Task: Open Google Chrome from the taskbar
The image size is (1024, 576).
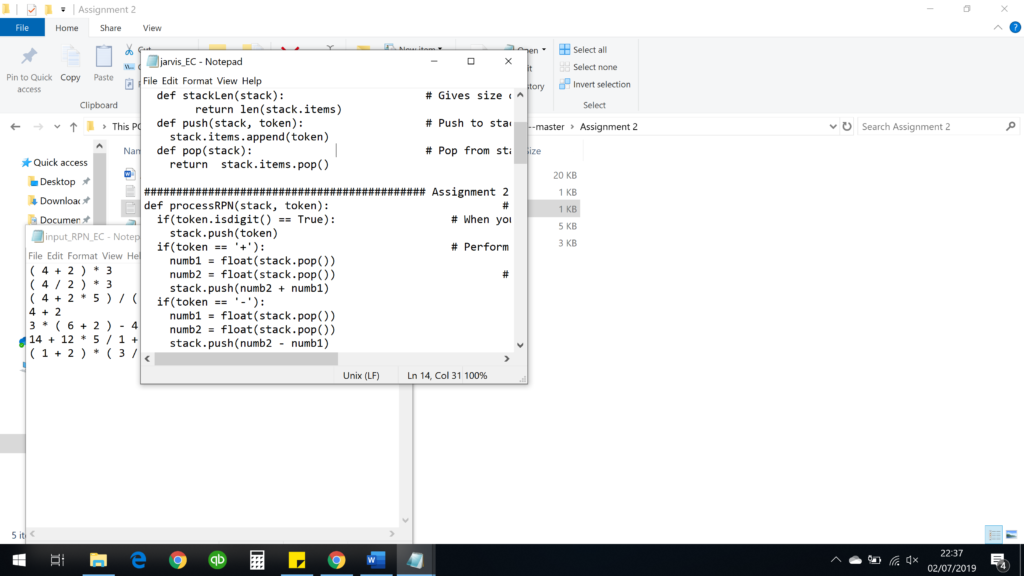Action: (x=178, y=558)
